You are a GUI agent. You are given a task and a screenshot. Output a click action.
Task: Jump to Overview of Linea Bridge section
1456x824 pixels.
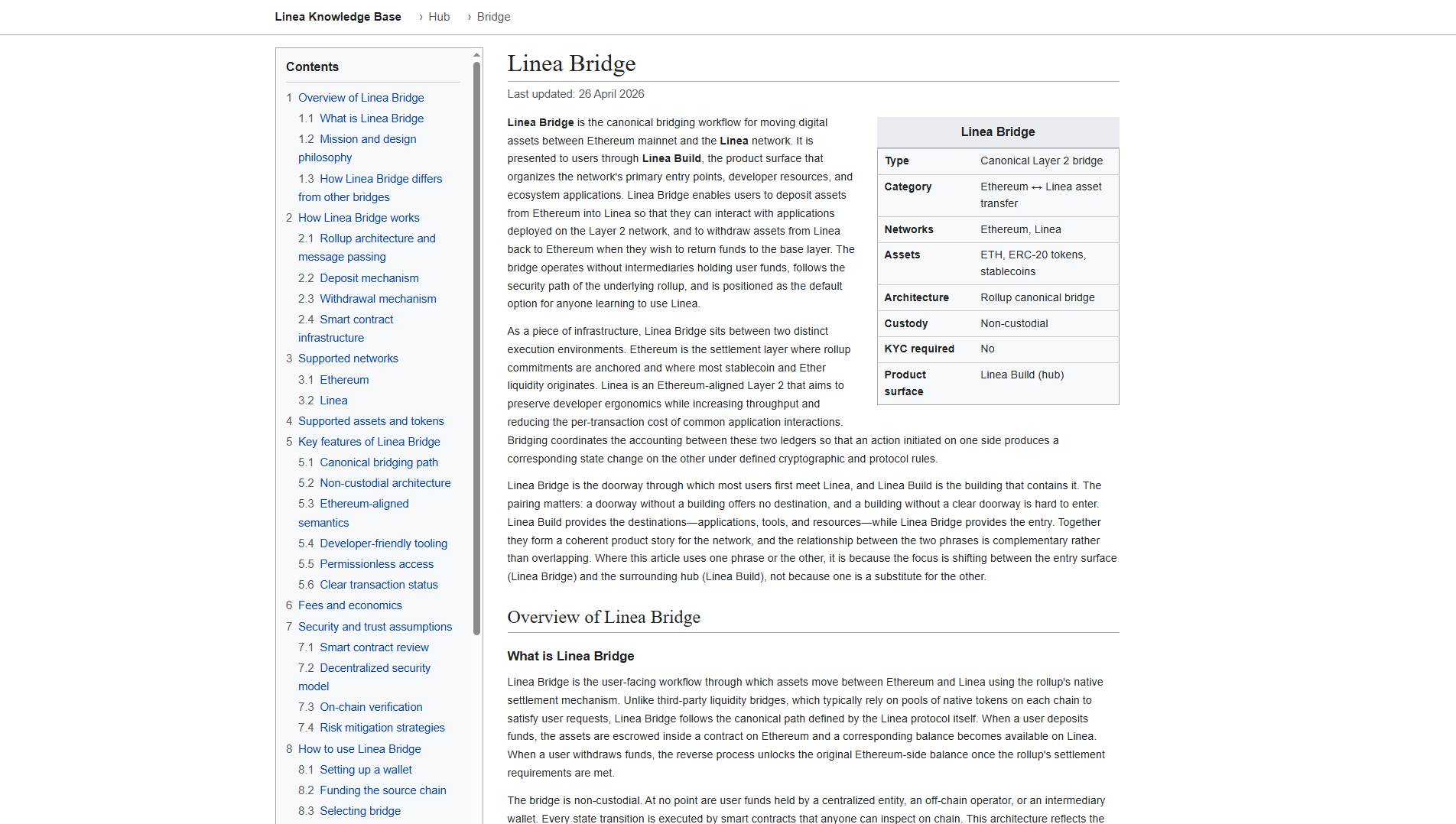[361, 98]
